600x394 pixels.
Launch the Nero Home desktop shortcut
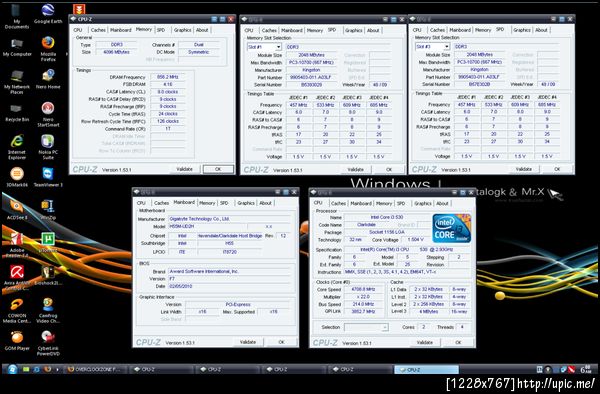(48, 79)
